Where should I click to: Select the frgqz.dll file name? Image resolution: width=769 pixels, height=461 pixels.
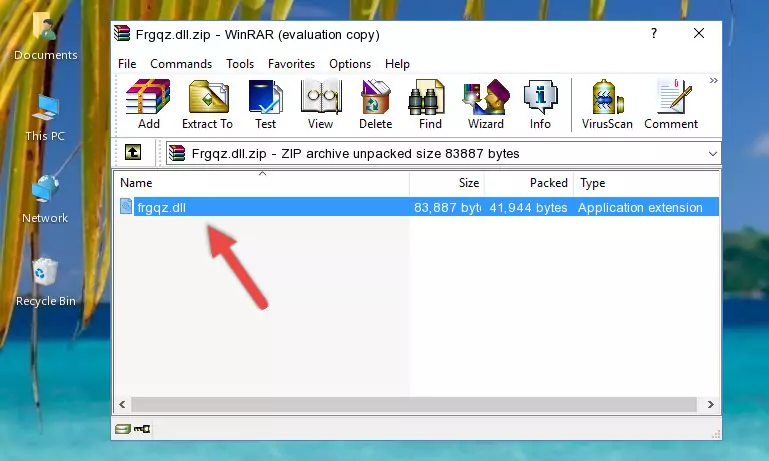coord(162,208)
